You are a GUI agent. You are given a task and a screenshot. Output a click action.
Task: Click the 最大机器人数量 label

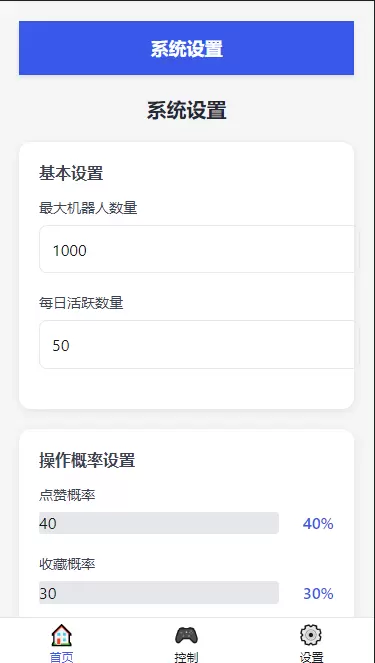88,208
